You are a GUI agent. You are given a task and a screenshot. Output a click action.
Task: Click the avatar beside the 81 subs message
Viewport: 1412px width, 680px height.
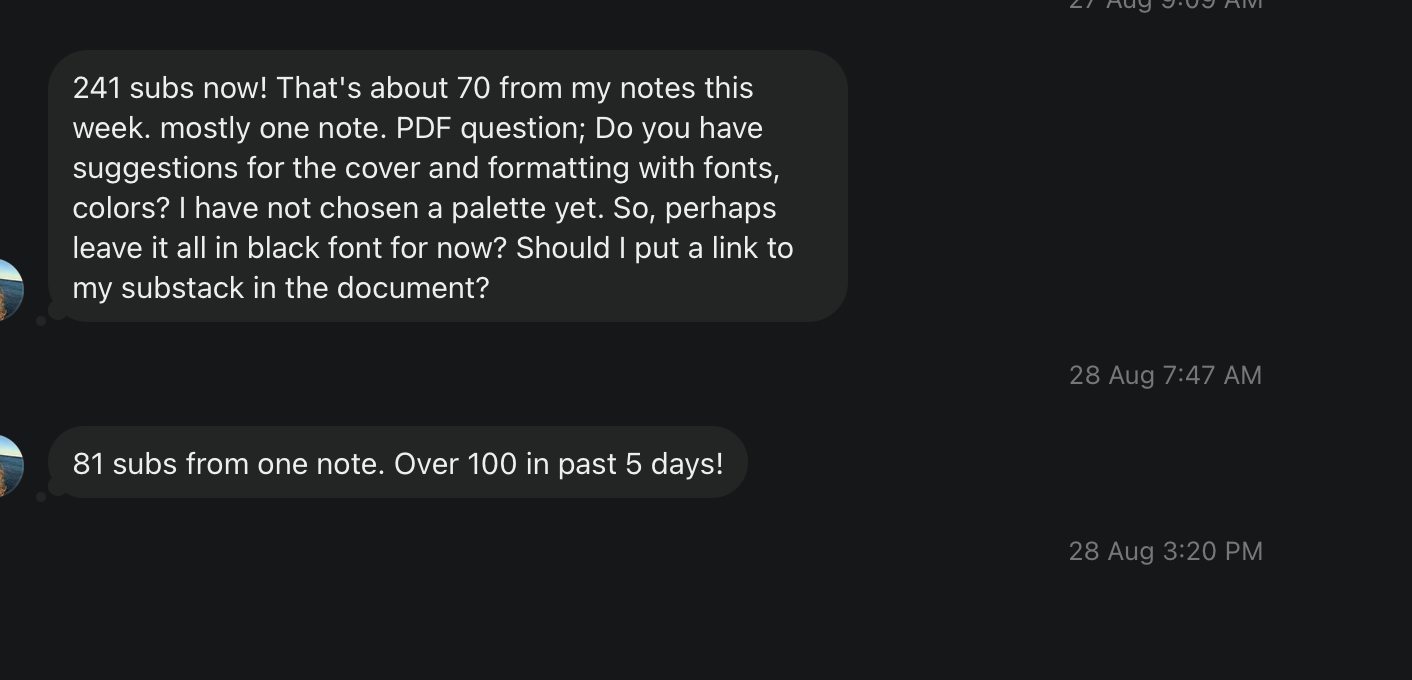[x=9, y=466]
